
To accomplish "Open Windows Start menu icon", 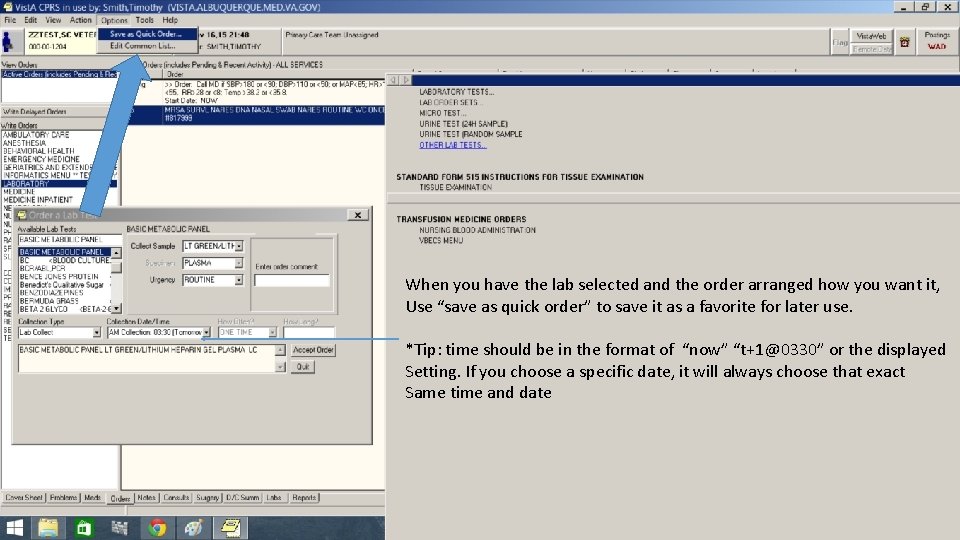I will coord(14,528).
